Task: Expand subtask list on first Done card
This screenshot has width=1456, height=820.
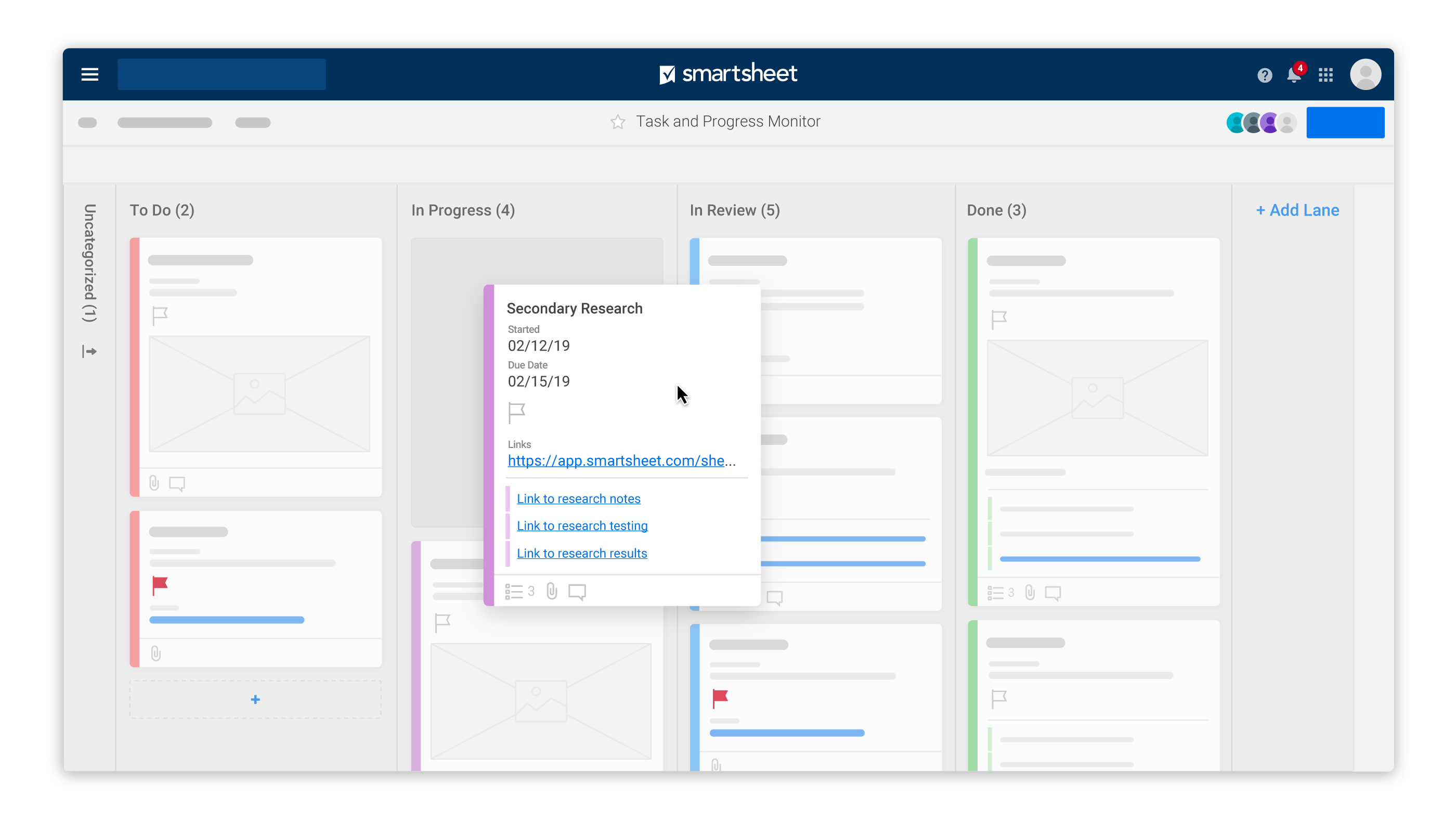Action: pyautogui.click(x=996, y=593)
